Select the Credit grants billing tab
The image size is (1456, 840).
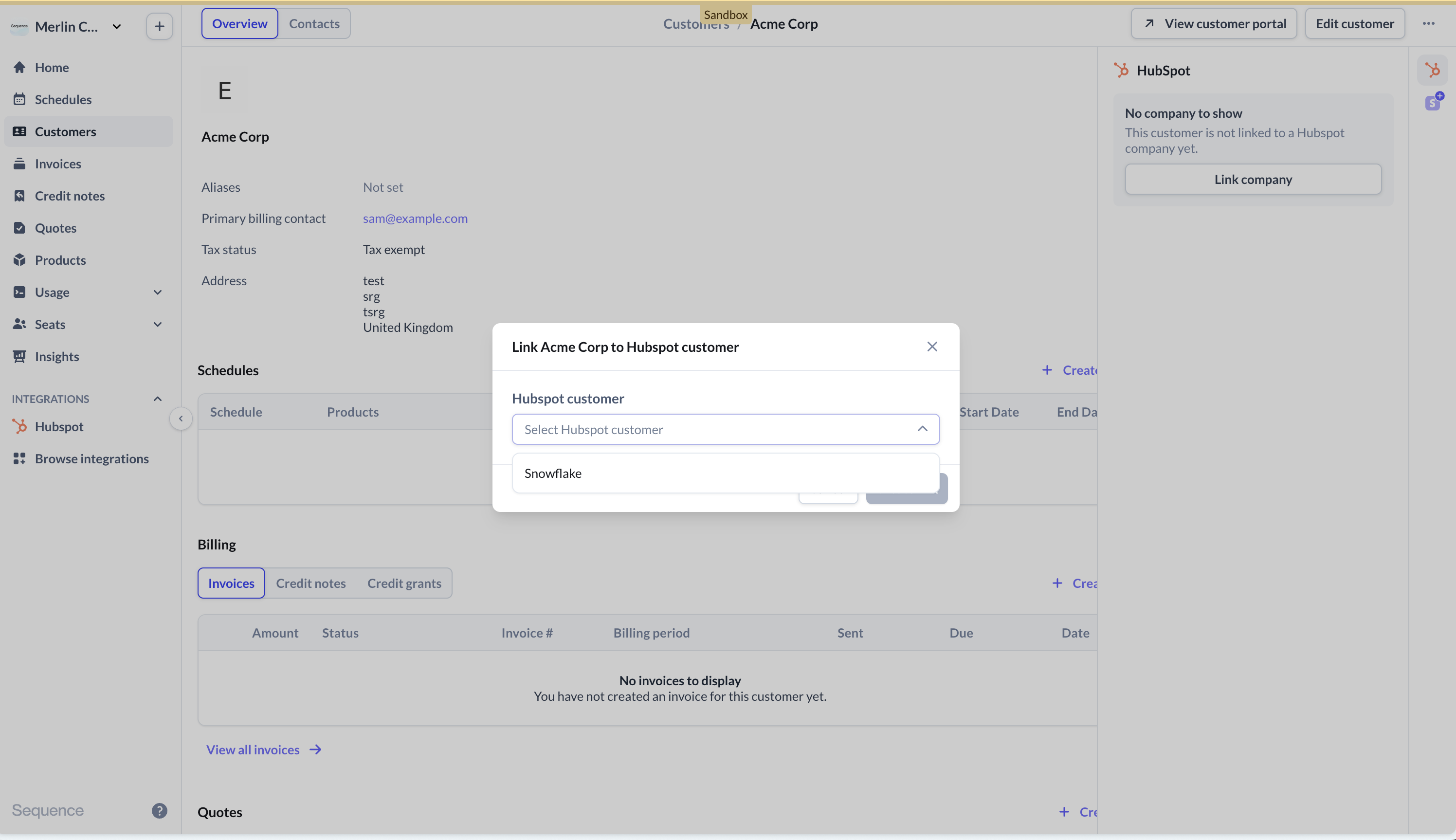(x=404, y=583)
